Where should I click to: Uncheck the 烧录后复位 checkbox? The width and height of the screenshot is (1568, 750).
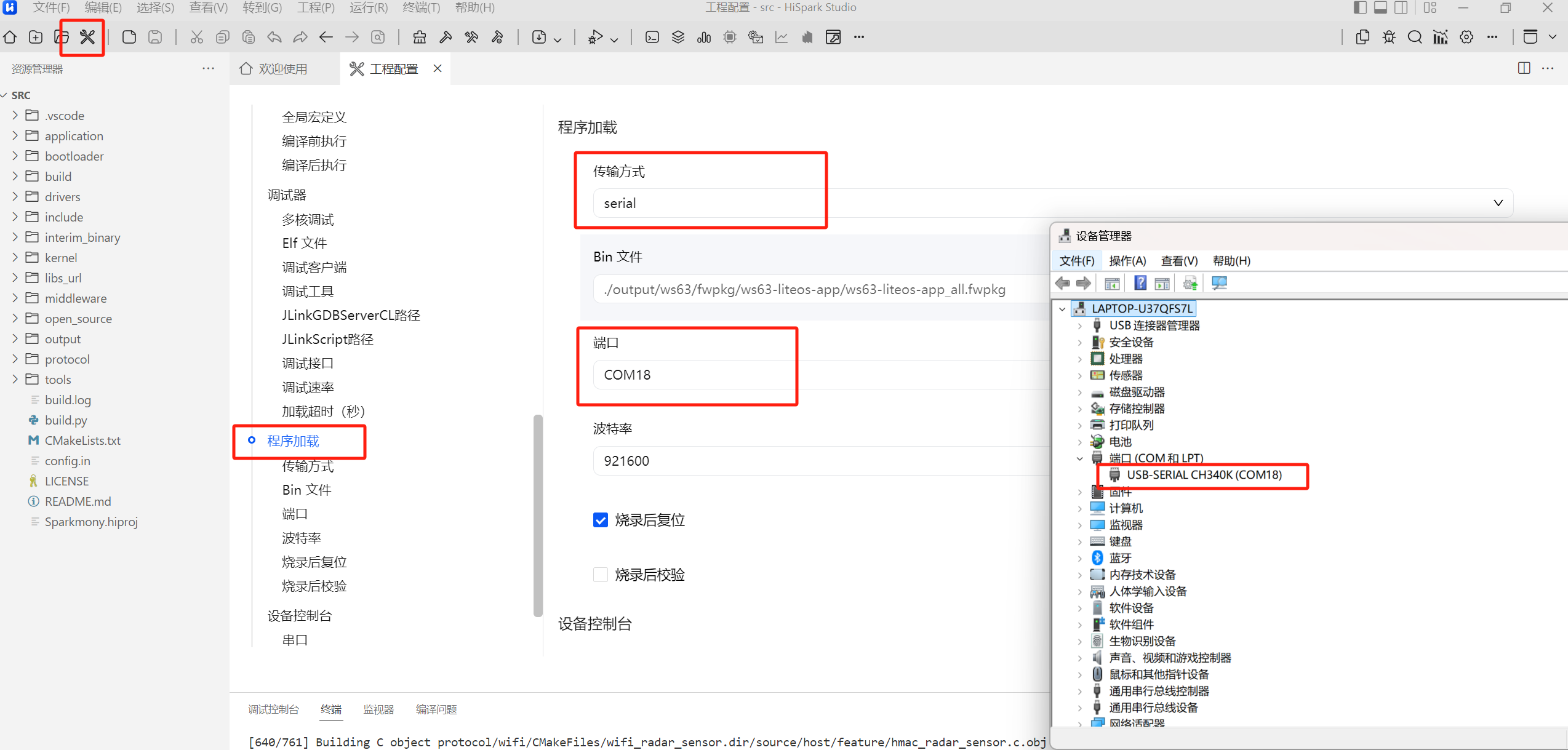pyautogui.click(x=601, y=520)
